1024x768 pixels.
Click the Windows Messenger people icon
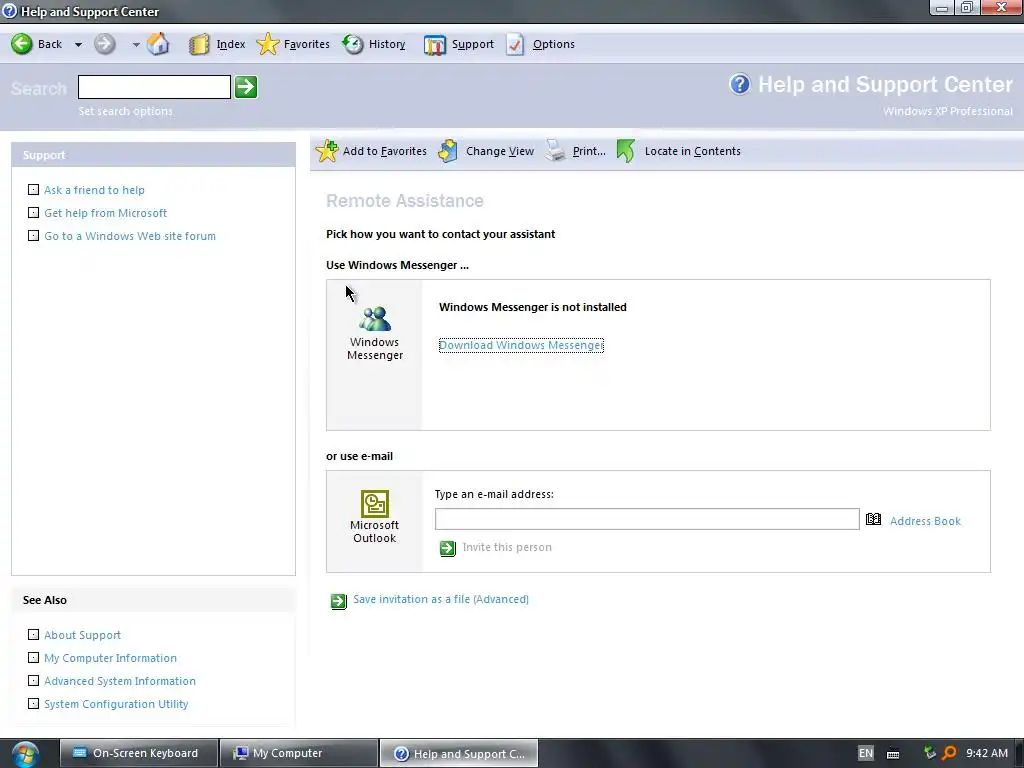point(375,319)
